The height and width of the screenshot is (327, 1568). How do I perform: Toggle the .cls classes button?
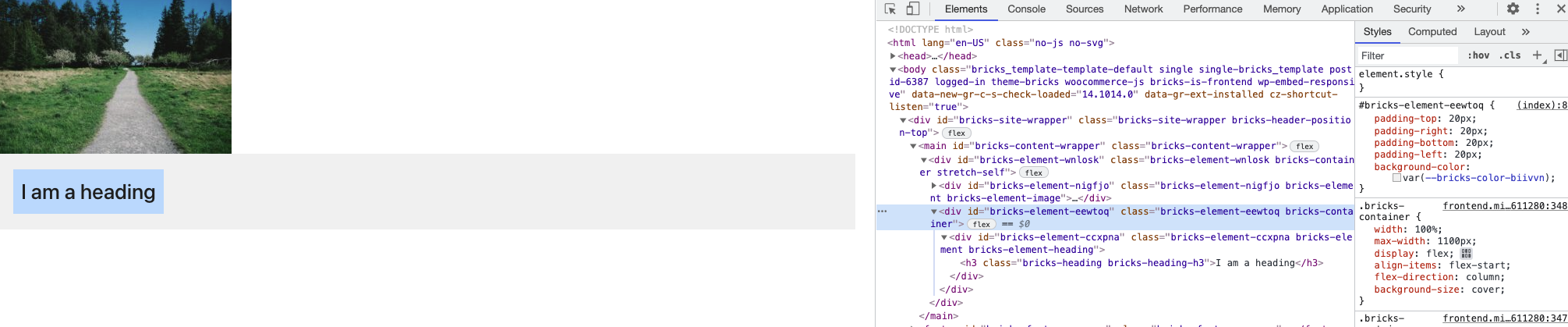click(1510, 55)
